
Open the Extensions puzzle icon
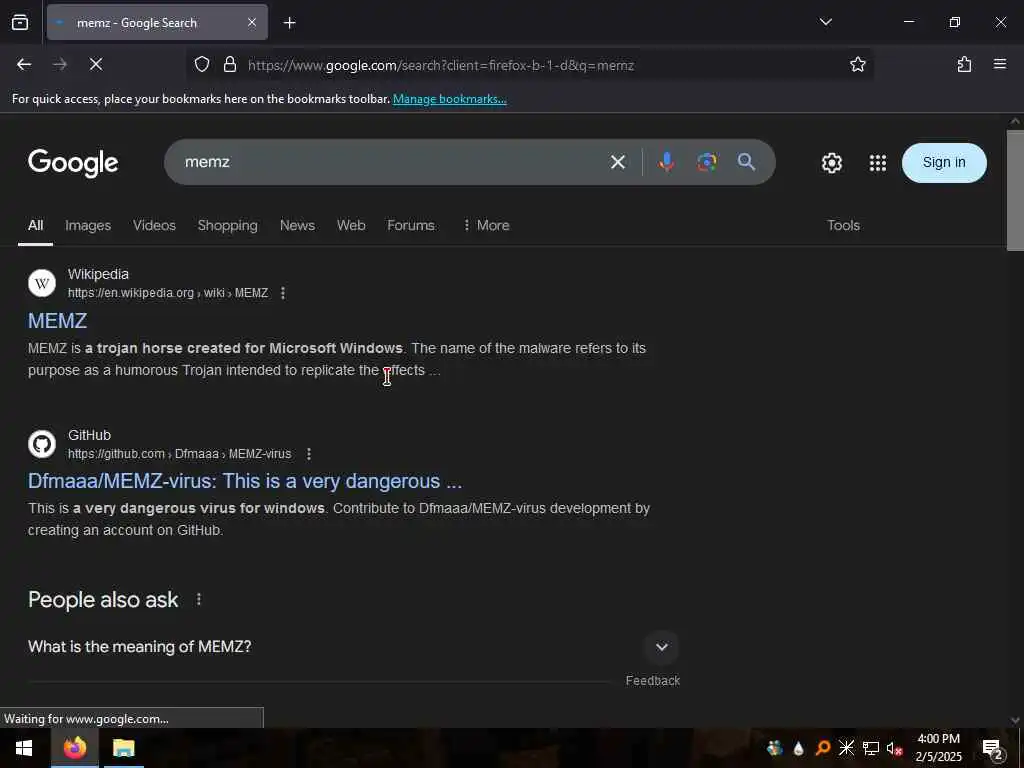(x=964, y=64)
